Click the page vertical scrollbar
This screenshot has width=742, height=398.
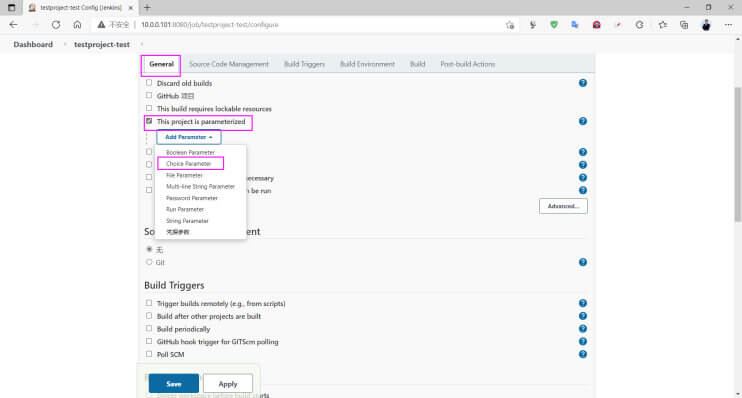tap(738, 154)
